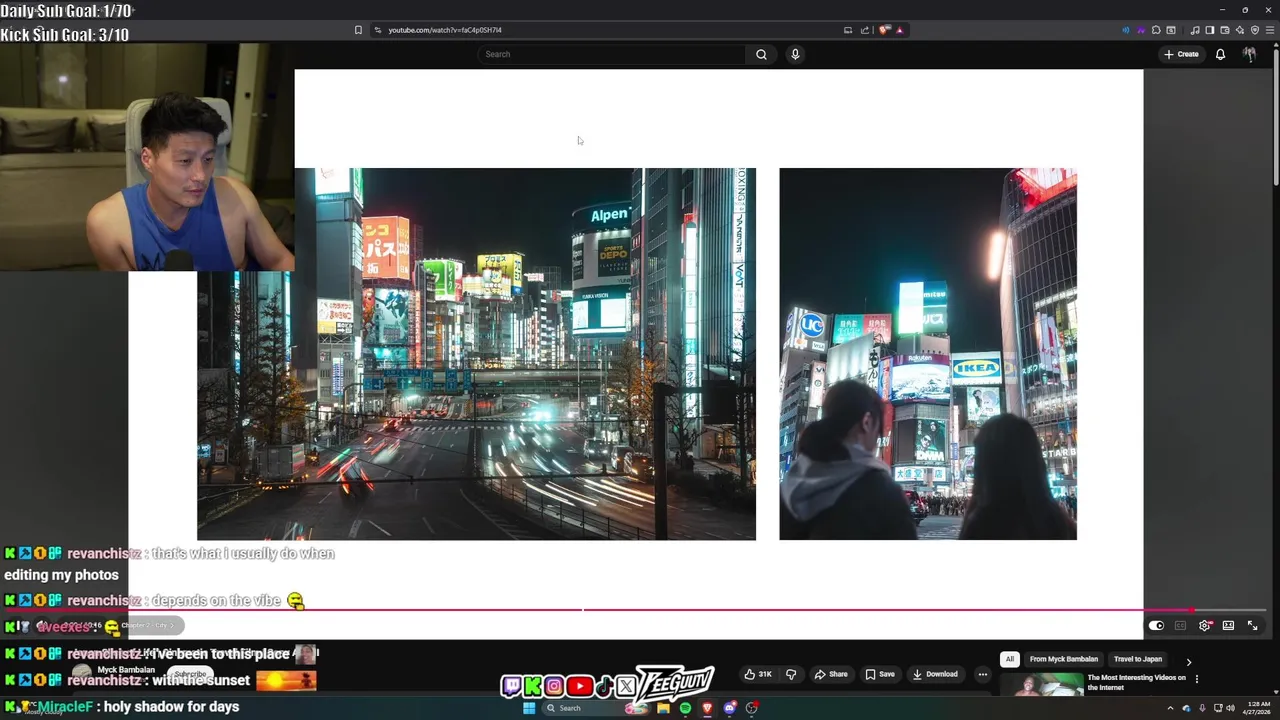The width and height of the screenshot is (1280, 720).
Task: Like the video showing 31K
Action: pos(758,674)
